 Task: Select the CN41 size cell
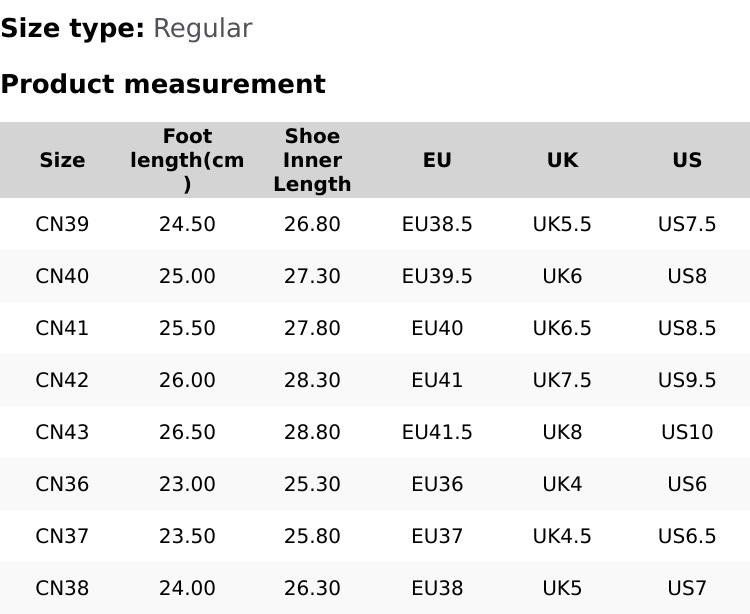tap(62, 328)
